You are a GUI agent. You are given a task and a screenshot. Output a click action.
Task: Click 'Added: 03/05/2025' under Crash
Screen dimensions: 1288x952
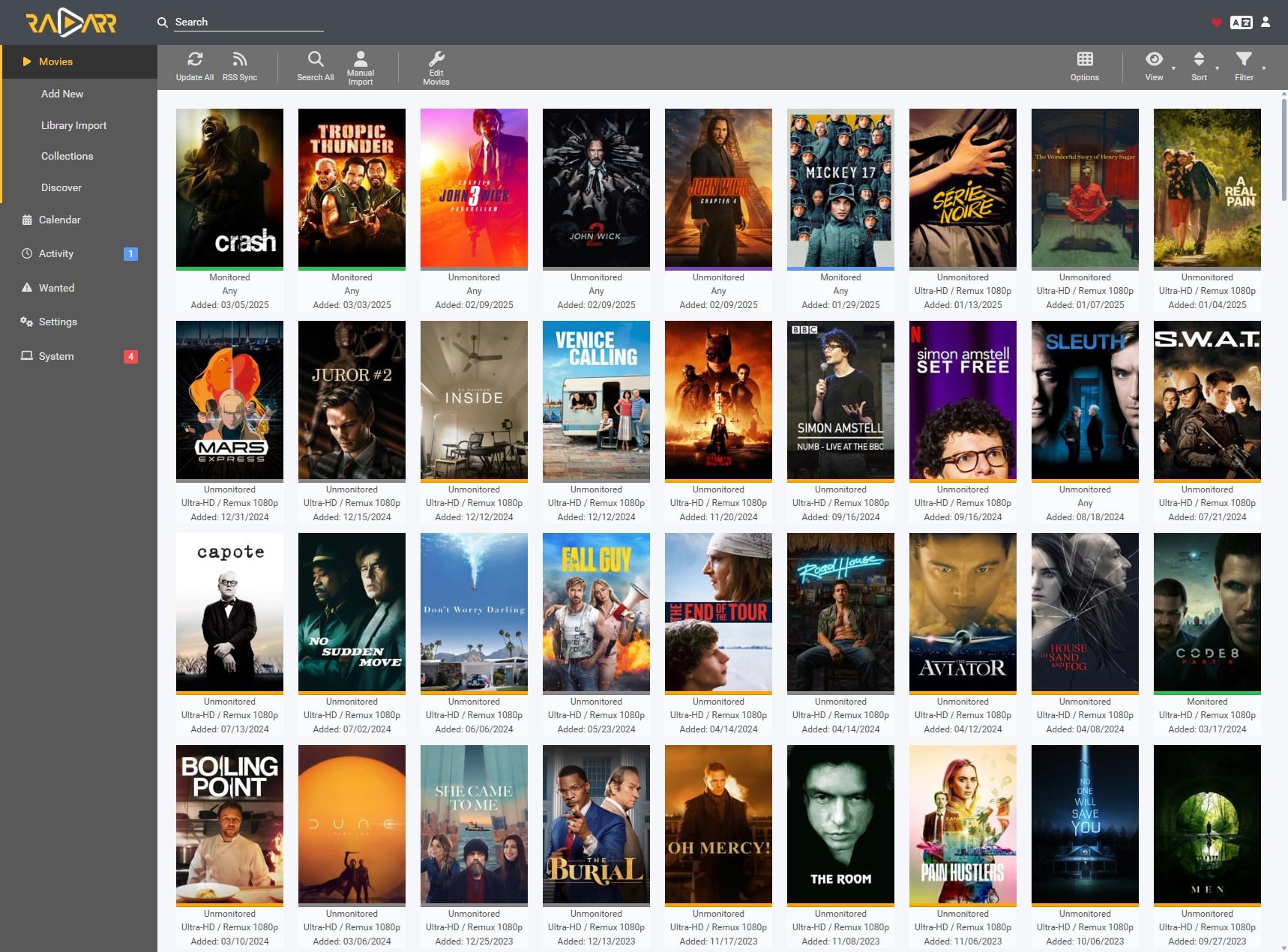[229, 305]
